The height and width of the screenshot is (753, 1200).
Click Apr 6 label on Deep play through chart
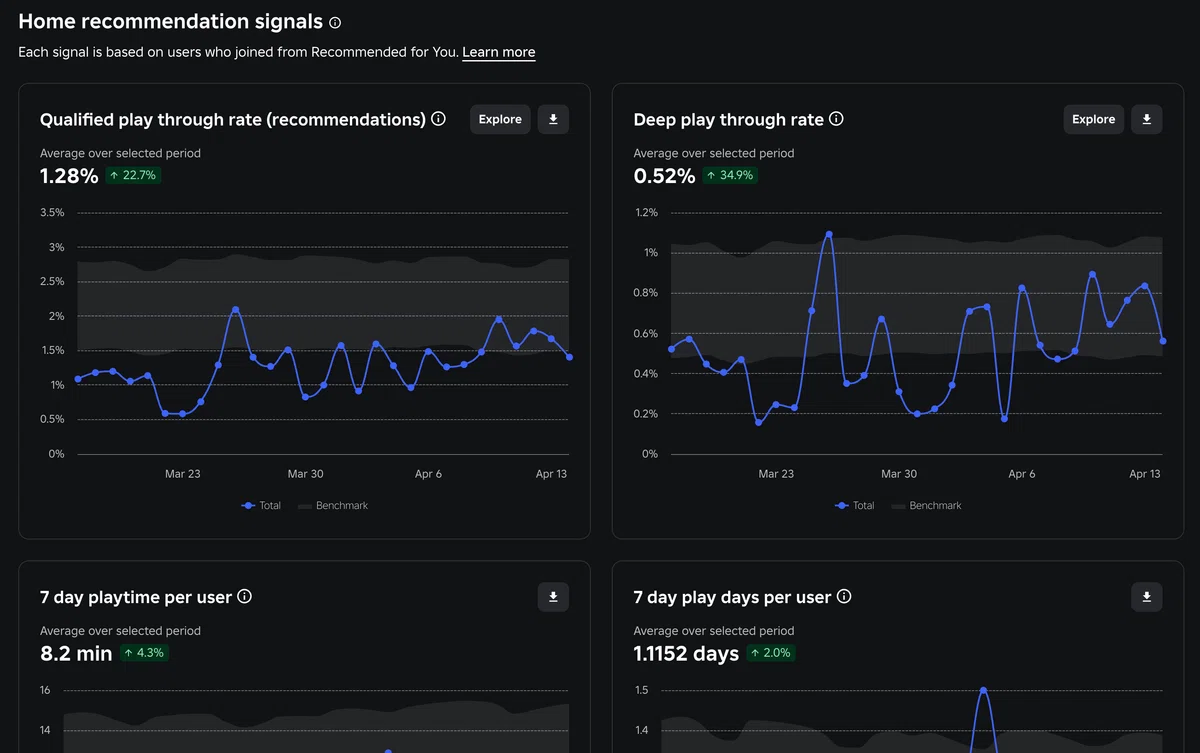[1022, 474]
